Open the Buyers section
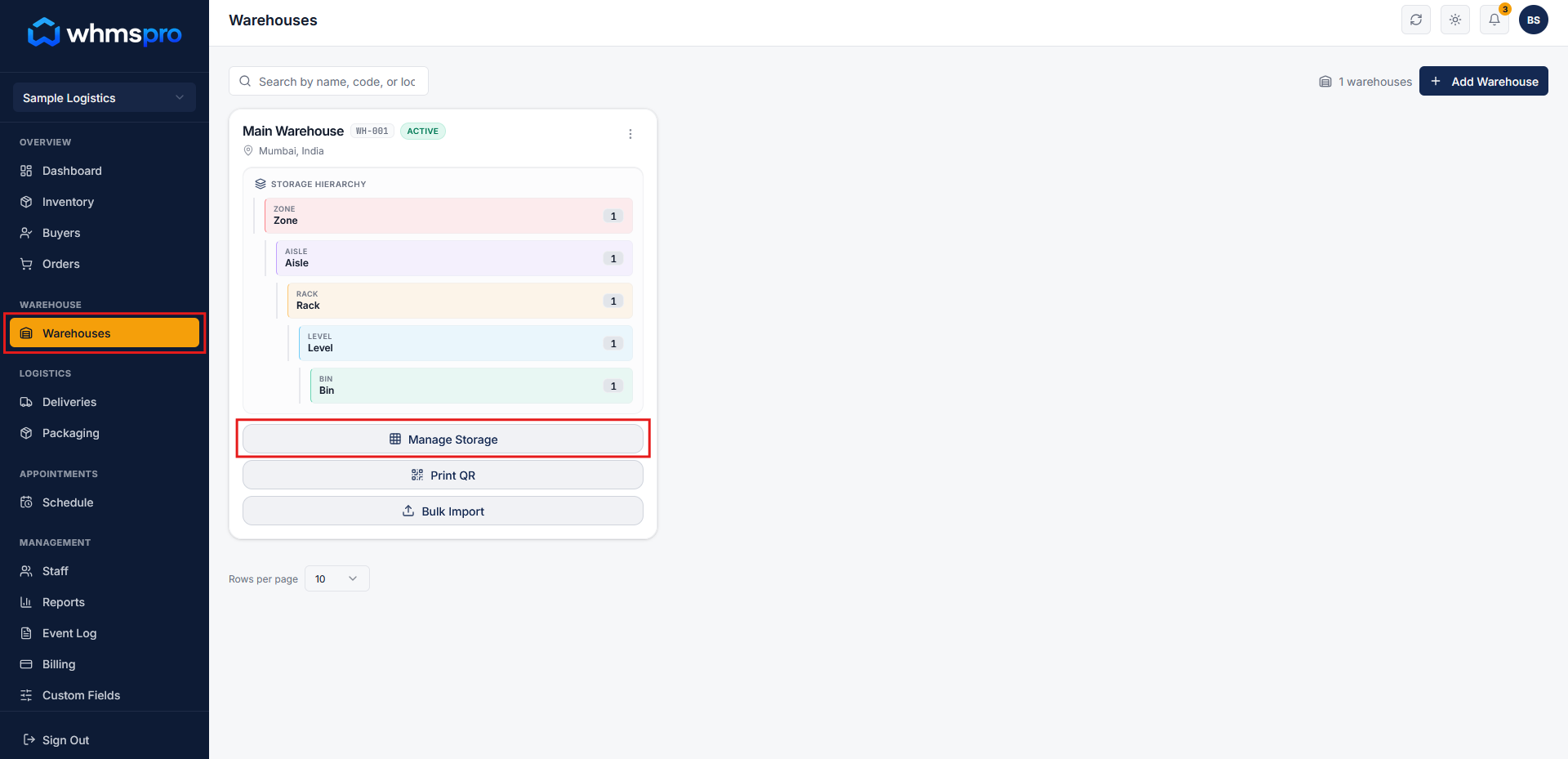Screen dimensions: 1568x759 tap(105, 233)
